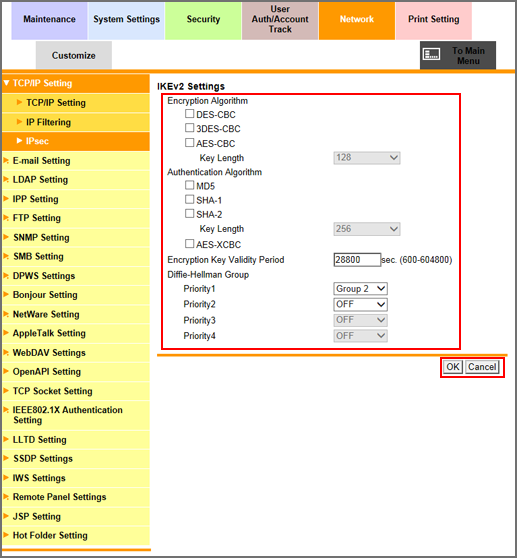The width and height of the screenshot is (517, 558).
Task: Open the Print Setting tab
Action: click(x=433, y=20)
